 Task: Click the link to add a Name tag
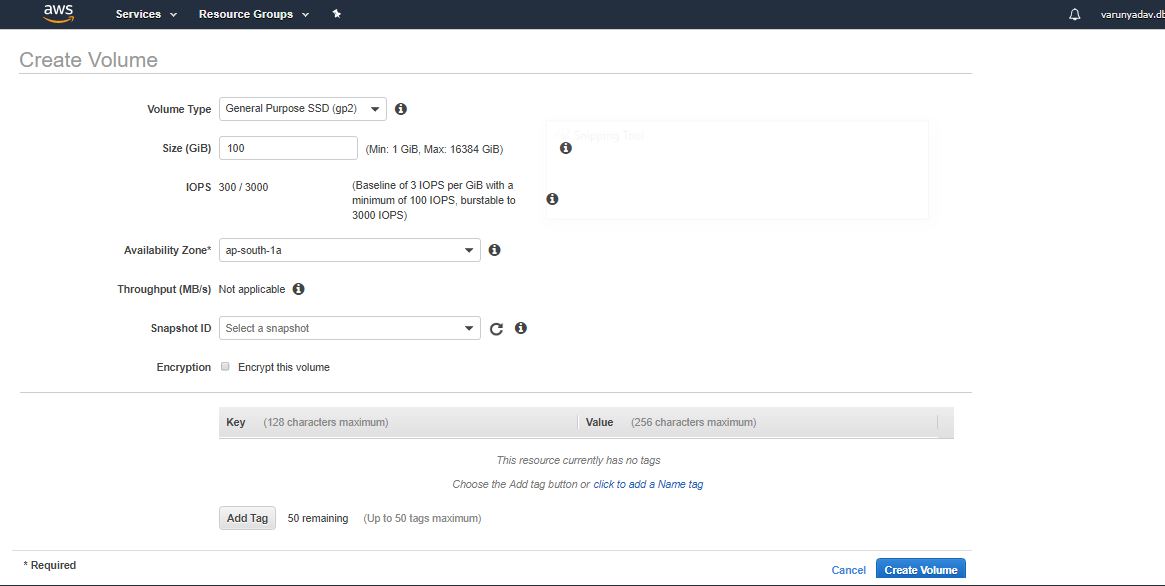point(647,484)
